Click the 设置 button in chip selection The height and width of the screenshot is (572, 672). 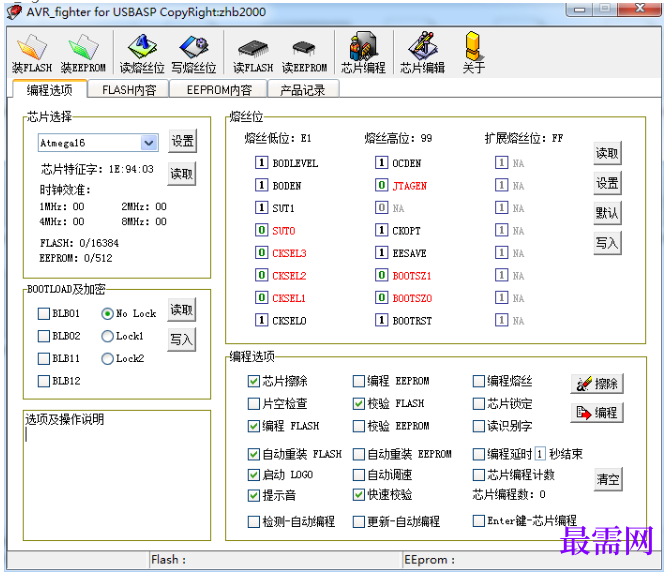tap(183, 141)
